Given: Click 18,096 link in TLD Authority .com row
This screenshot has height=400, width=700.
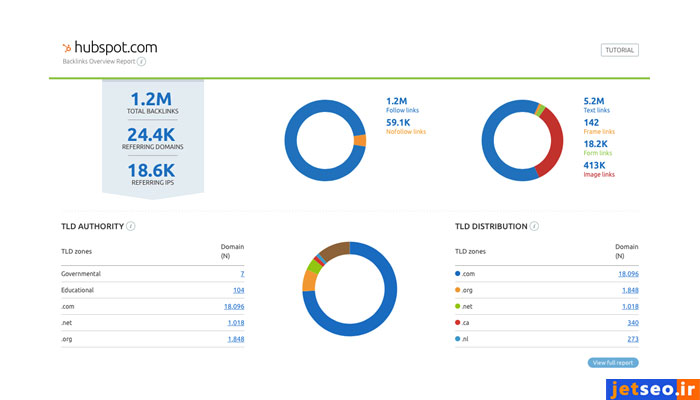Looking at the screenshot, I should tap(234, 306).
